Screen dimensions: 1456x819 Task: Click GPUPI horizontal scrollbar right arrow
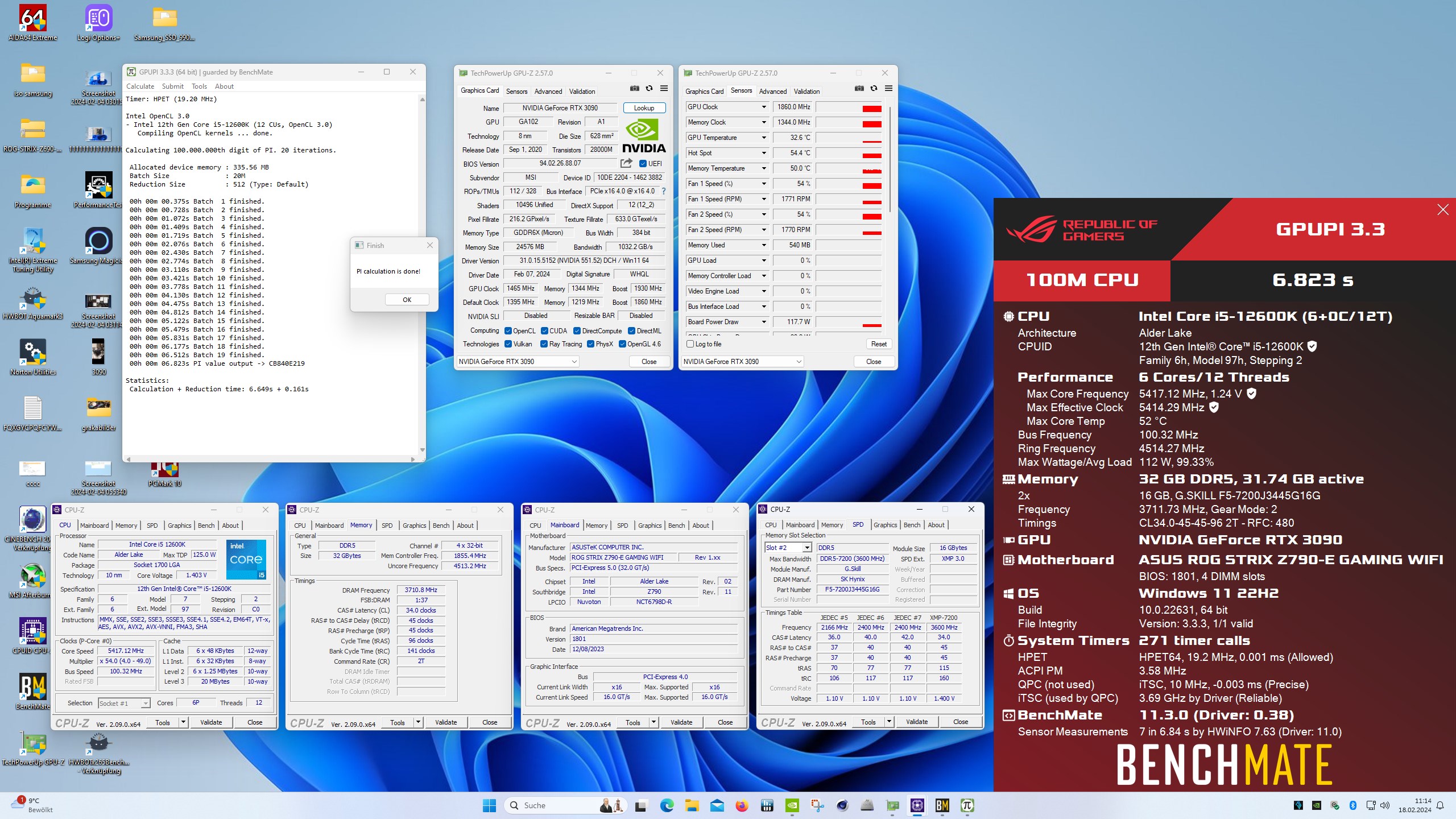click(413, 458)
